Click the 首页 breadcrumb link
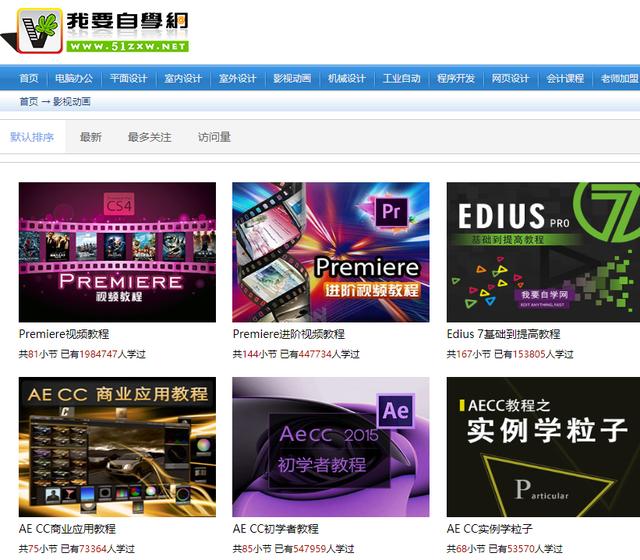640x560 pixels. (29, 101)
